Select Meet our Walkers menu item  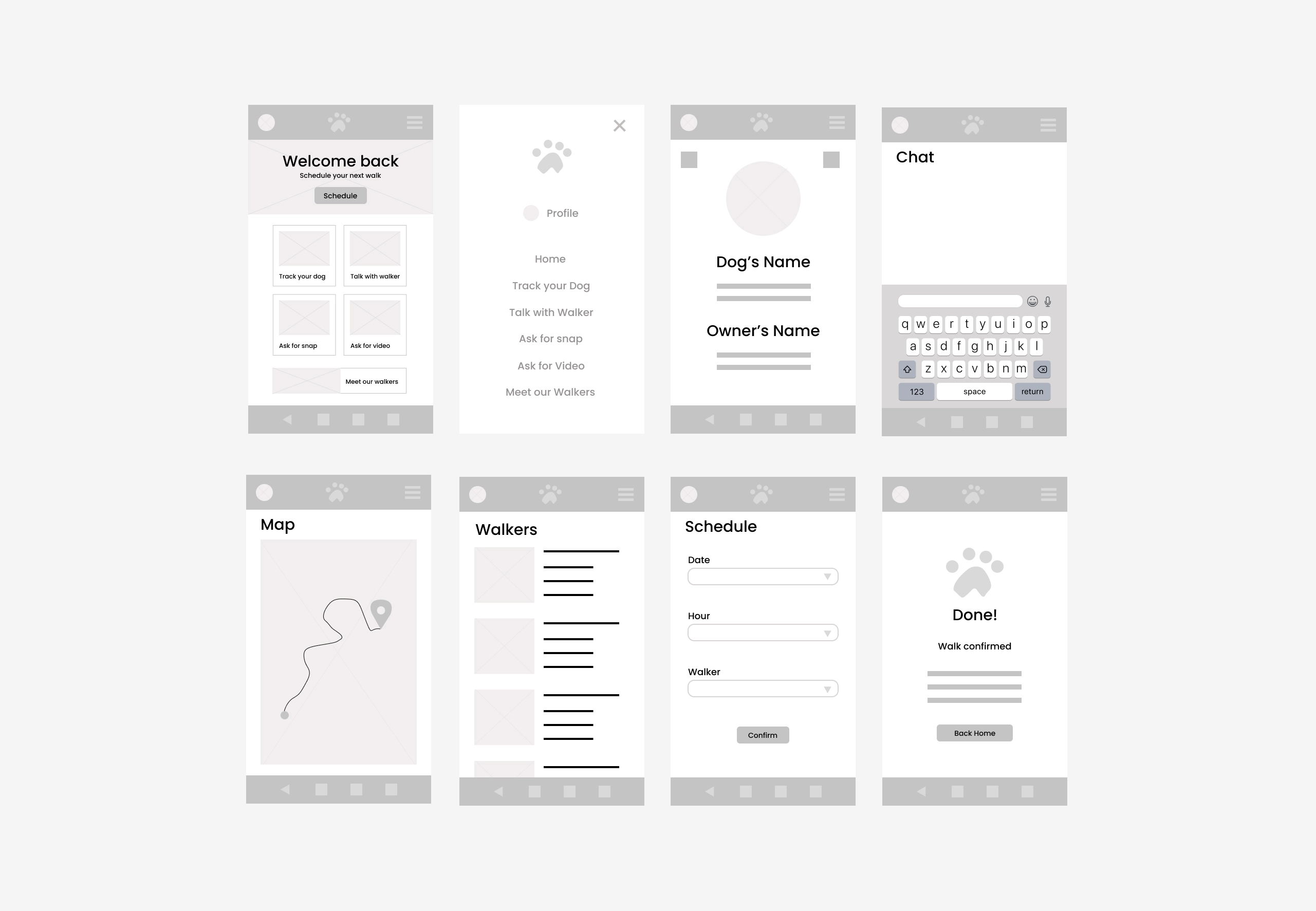pyautogui.click(x=551, y=392)
